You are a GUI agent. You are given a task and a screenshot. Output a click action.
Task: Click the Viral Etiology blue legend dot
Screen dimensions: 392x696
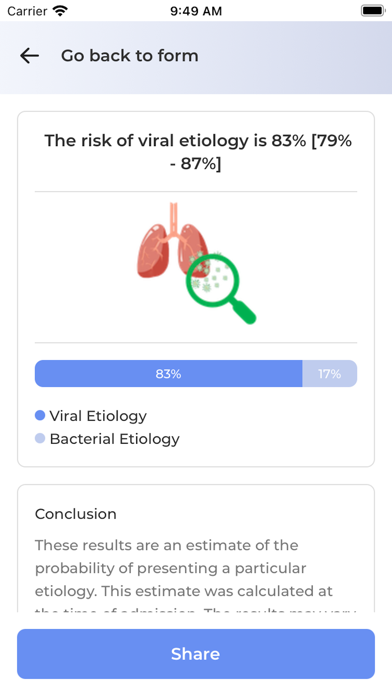(x=40, y=415)
